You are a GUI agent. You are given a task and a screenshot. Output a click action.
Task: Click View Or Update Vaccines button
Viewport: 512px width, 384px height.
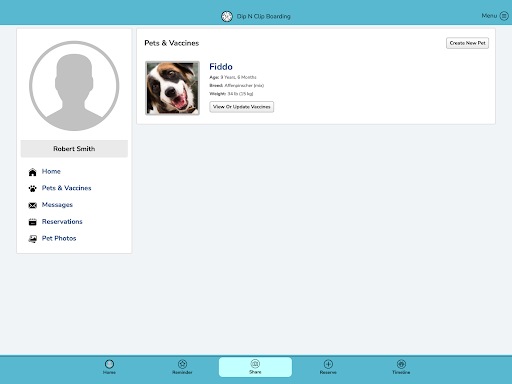coord(242,107)
